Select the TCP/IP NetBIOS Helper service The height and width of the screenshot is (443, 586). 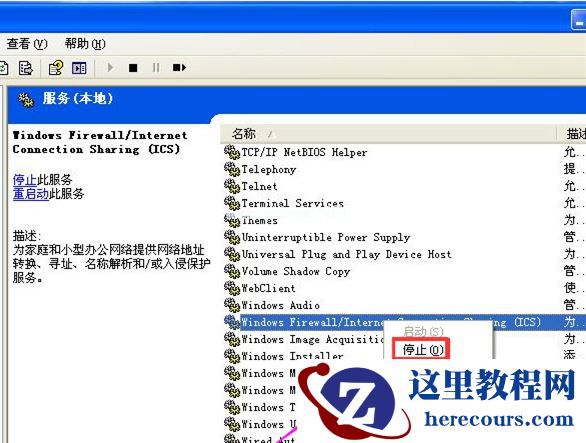[x=304, y=152]
